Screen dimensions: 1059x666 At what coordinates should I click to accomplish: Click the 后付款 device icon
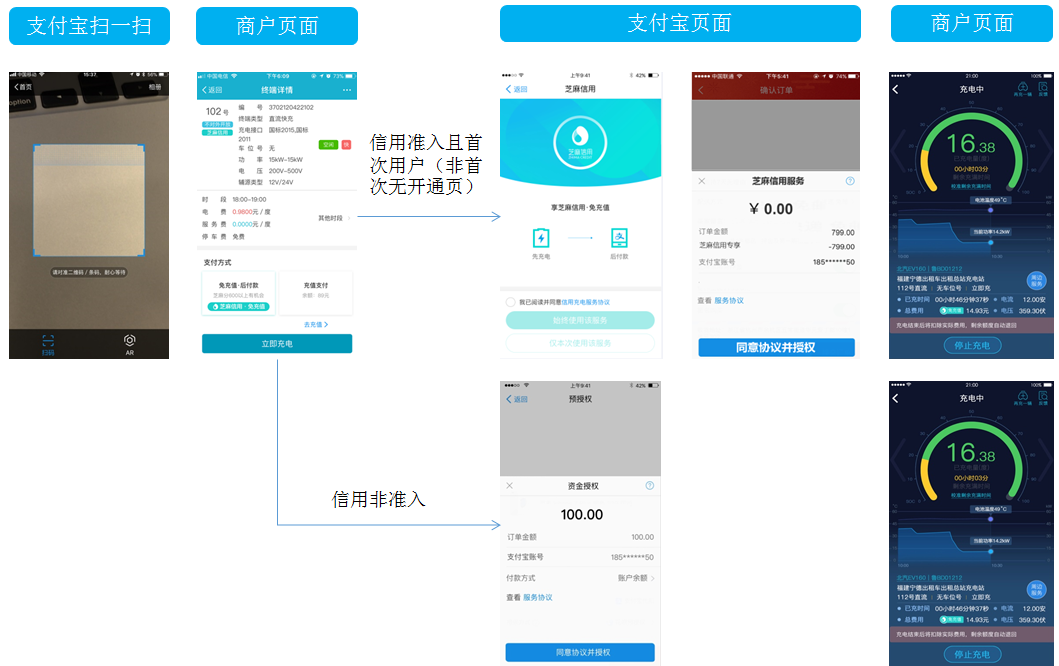tap(618, 236)
